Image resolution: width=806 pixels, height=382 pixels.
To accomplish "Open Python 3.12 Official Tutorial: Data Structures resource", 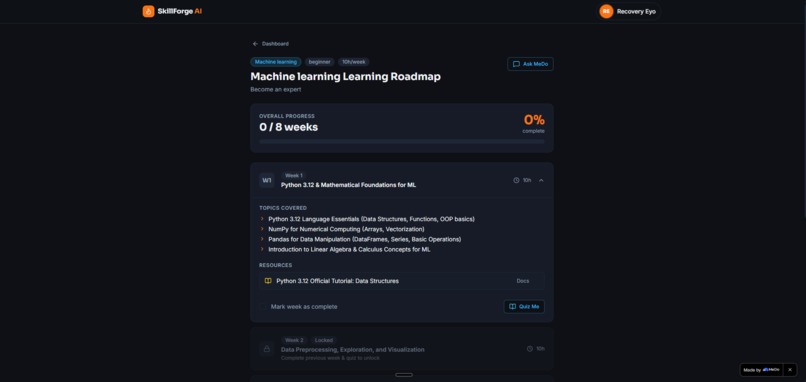I will 401,281.
